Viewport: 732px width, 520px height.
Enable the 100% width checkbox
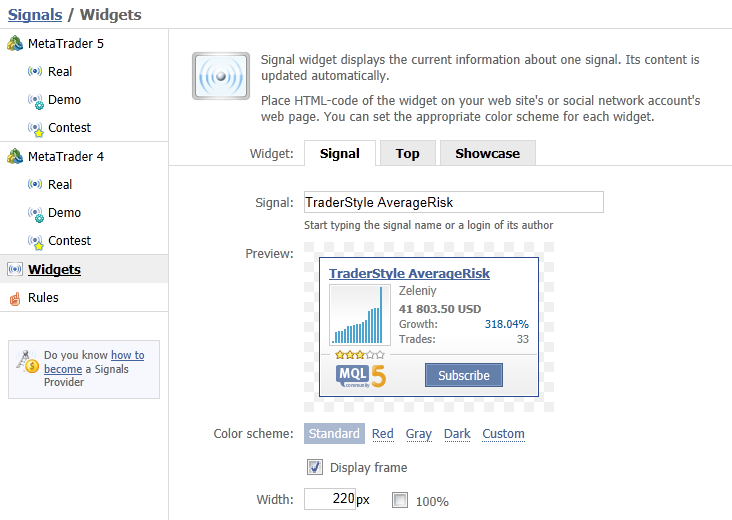coord(400,500)
